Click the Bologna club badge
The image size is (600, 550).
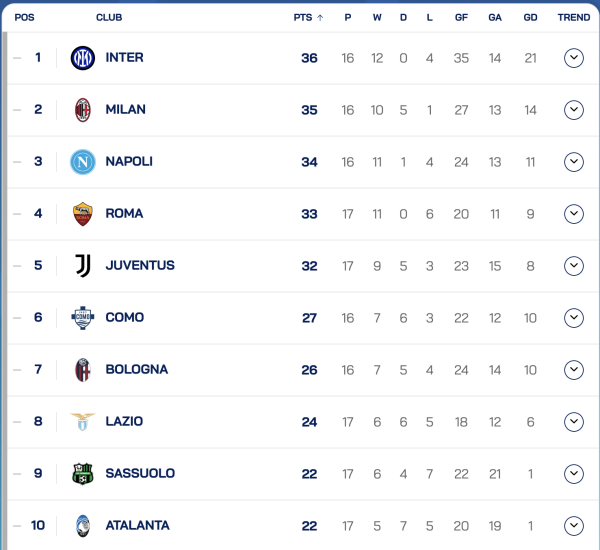(x=83, y=370)
